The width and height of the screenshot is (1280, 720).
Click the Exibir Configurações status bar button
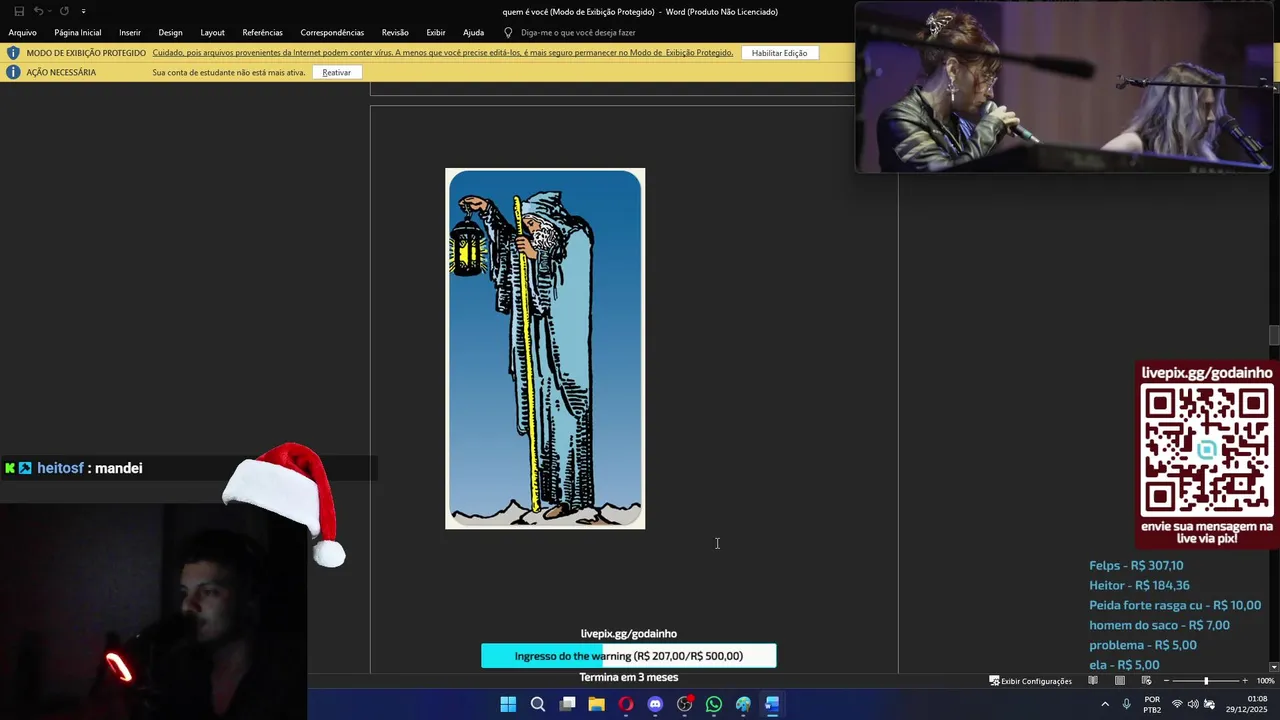point(1030,681)
